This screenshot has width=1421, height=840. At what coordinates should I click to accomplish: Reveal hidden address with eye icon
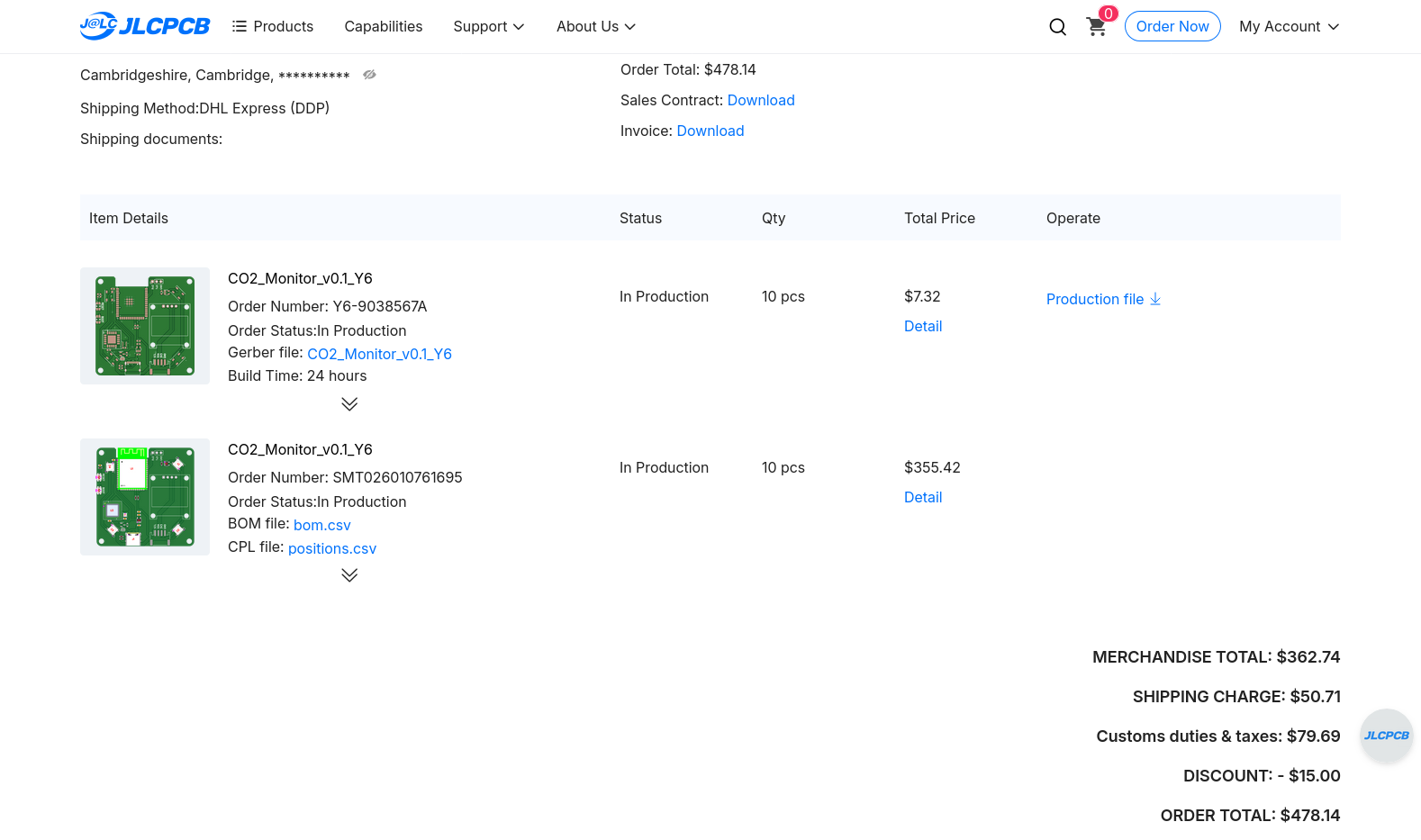point(369,75)
